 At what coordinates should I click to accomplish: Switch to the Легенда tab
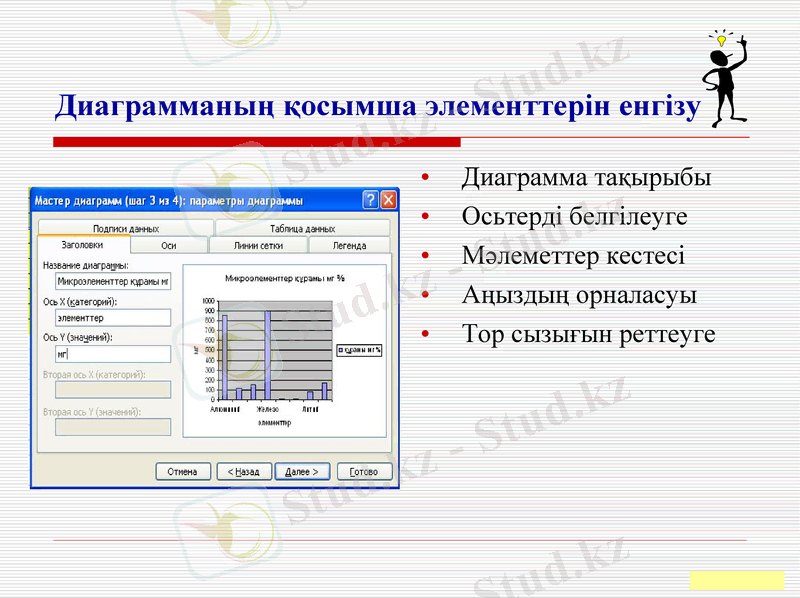[349, 244]
